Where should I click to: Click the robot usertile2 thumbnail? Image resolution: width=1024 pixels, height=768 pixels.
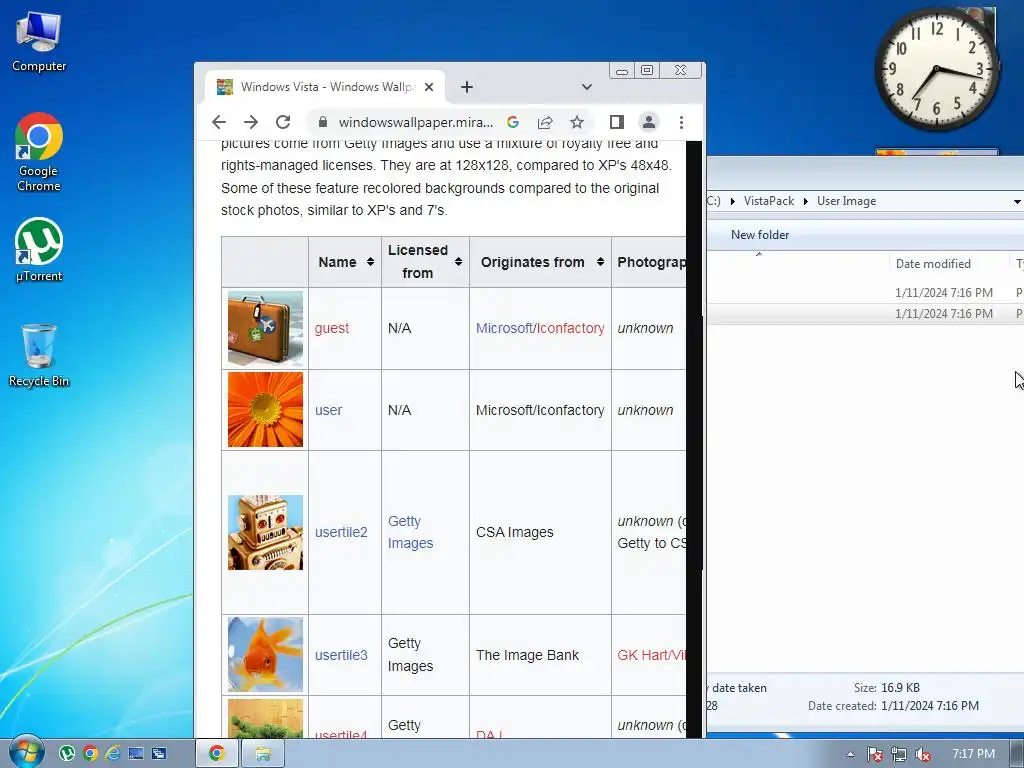pyautogui.click(x=265, y=532)
